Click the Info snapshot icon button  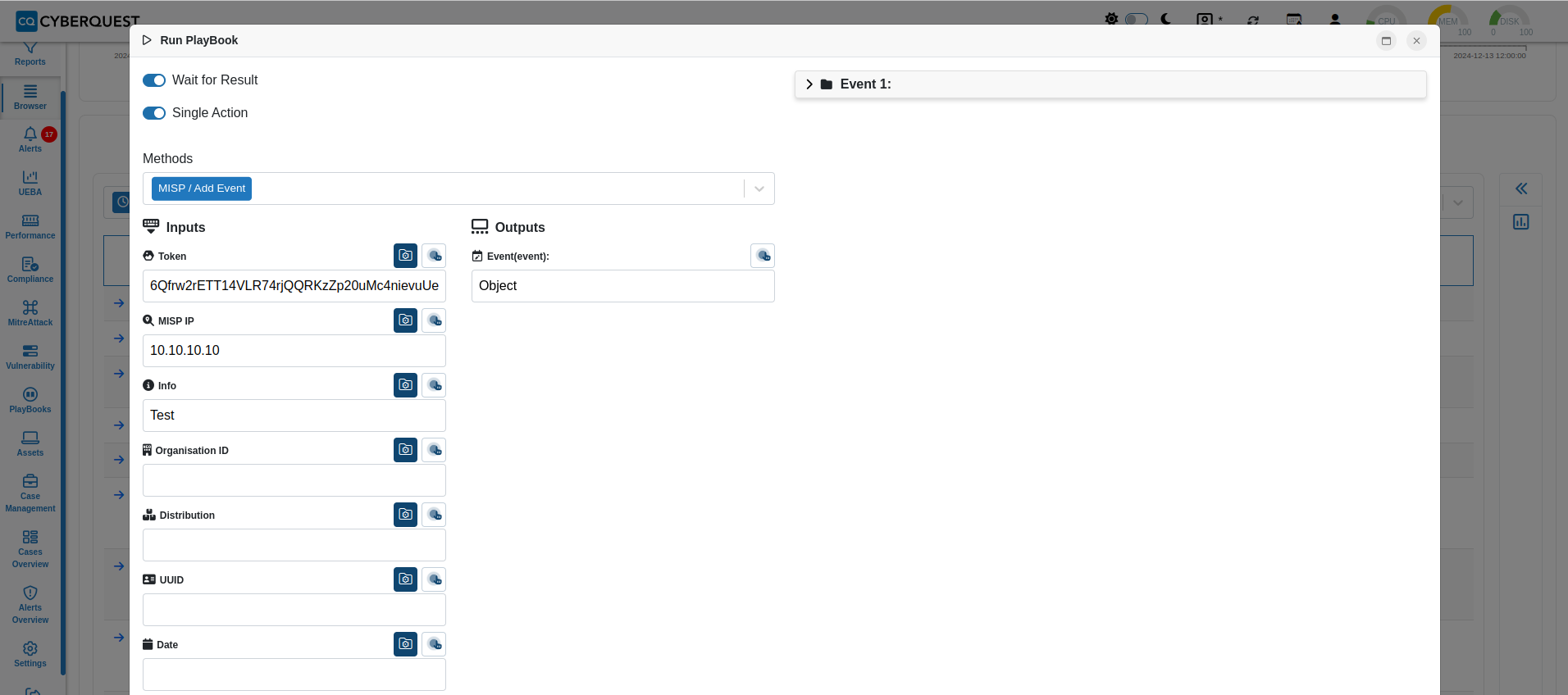[x=405, y=385]
